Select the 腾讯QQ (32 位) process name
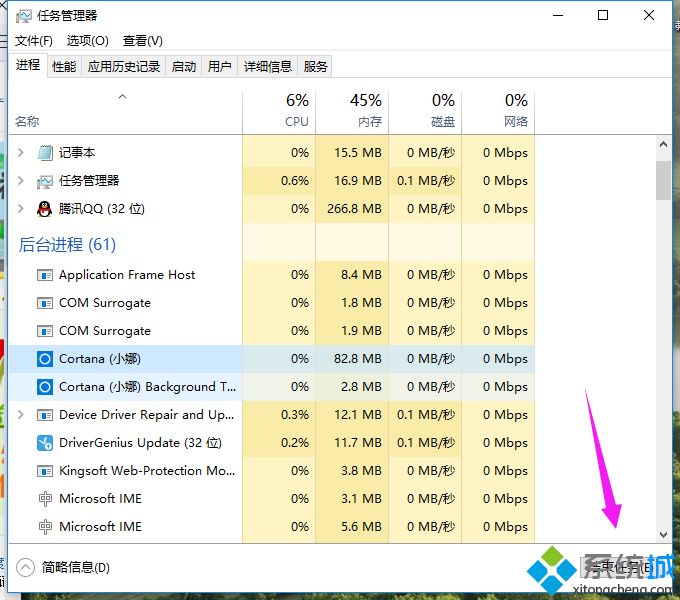This screenshot has width=680, height=600. pyautogui.click(x=101, y=209)
